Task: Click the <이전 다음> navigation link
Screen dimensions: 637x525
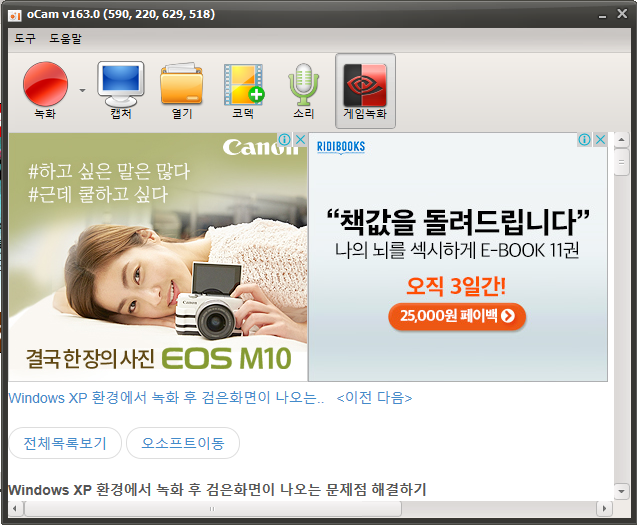Action: [x=374, y=397]
